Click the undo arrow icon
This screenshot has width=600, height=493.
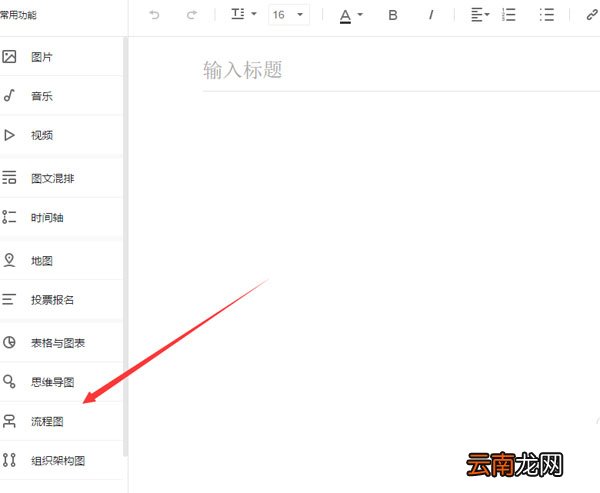point(154,15)
